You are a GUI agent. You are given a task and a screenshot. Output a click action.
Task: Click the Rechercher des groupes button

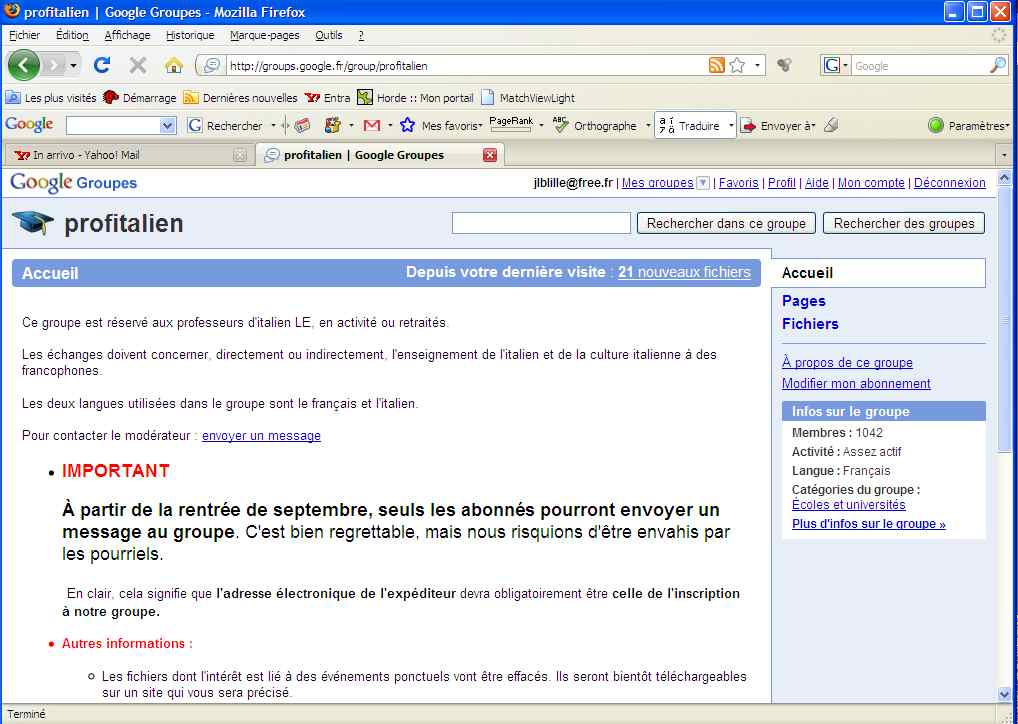coord(904,223)
